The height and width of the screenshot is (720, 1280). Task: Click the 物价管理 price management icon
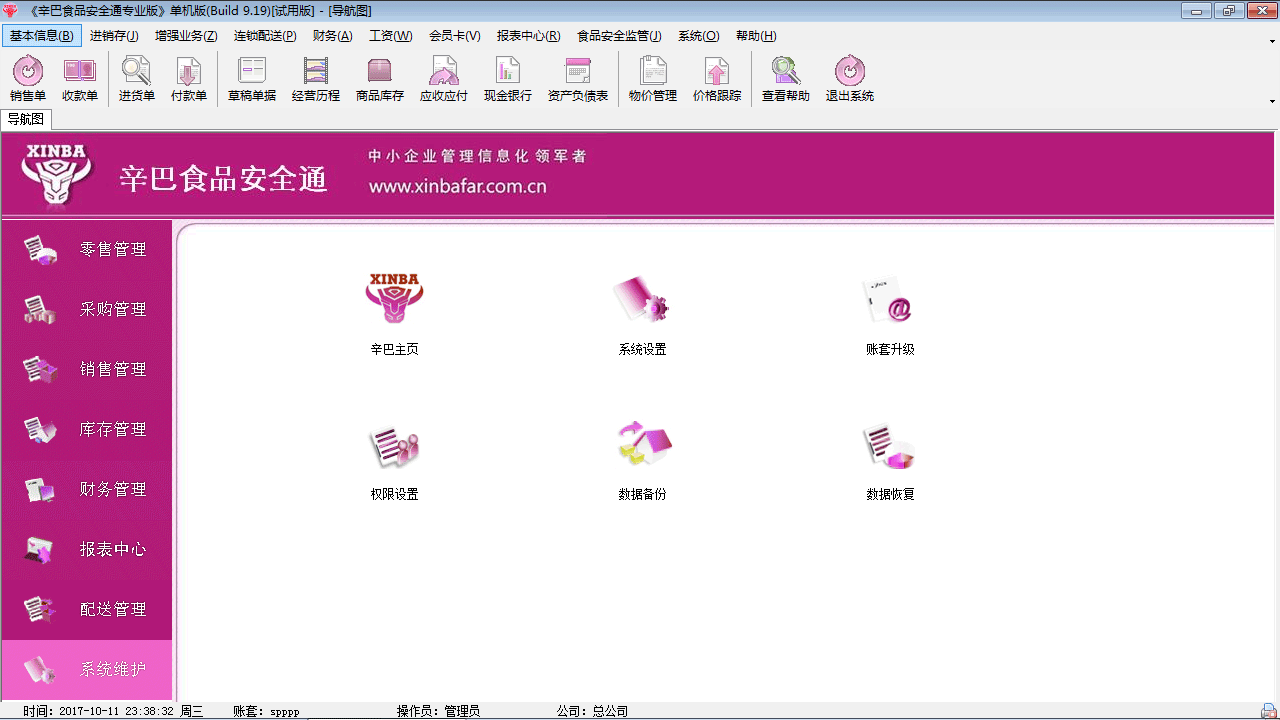click(x=653, y=79)
